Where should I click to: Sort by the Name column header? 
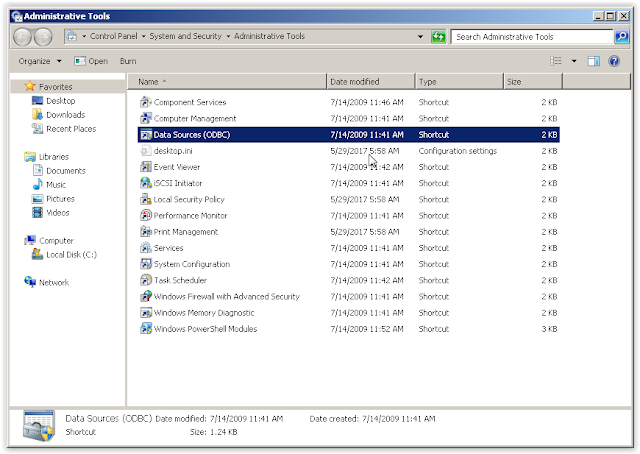pyautogui.click(x=227, y=82)
